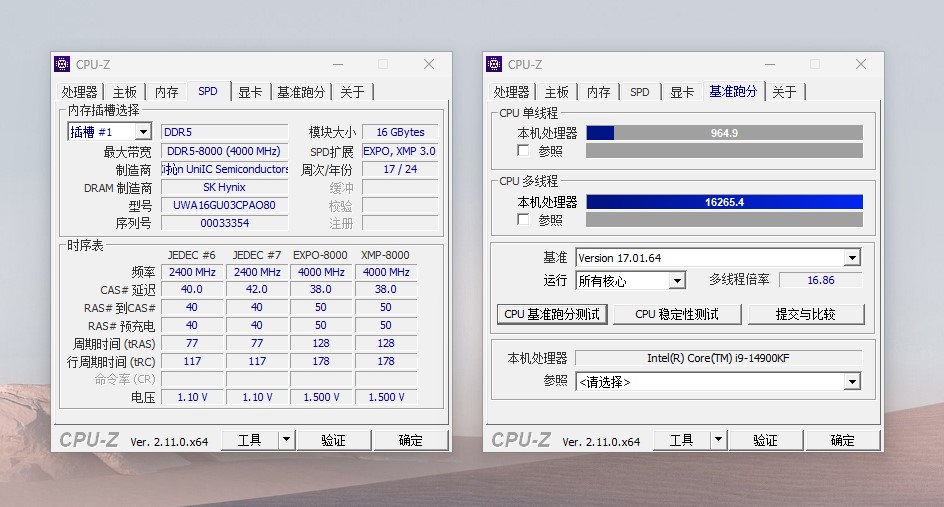Image resolution: width=944 pixels, height=507 pixels.
Task: Click the XMP-8000 column header
Action: pyautogui.click(x=385, y=255)
